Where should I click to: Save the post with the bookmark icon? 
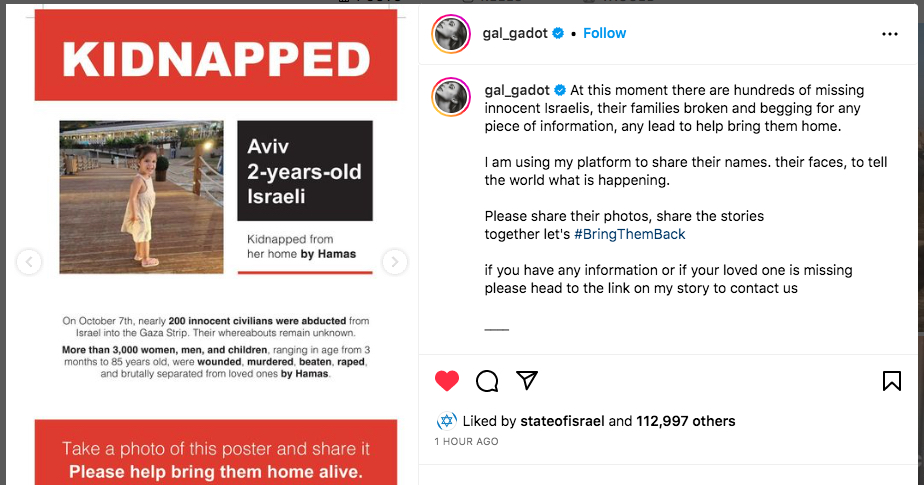click(892, 381)
